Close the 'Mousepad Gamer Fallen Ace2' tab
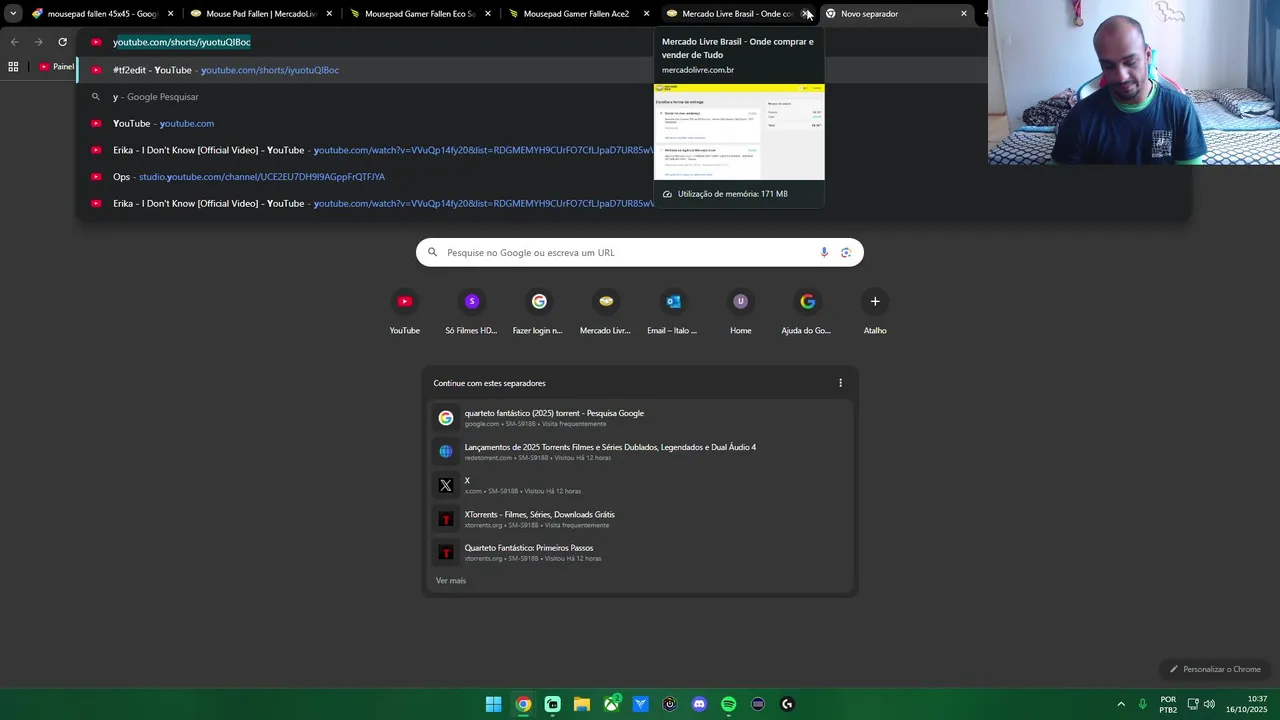1280x720 pixels. pos(647,14)
